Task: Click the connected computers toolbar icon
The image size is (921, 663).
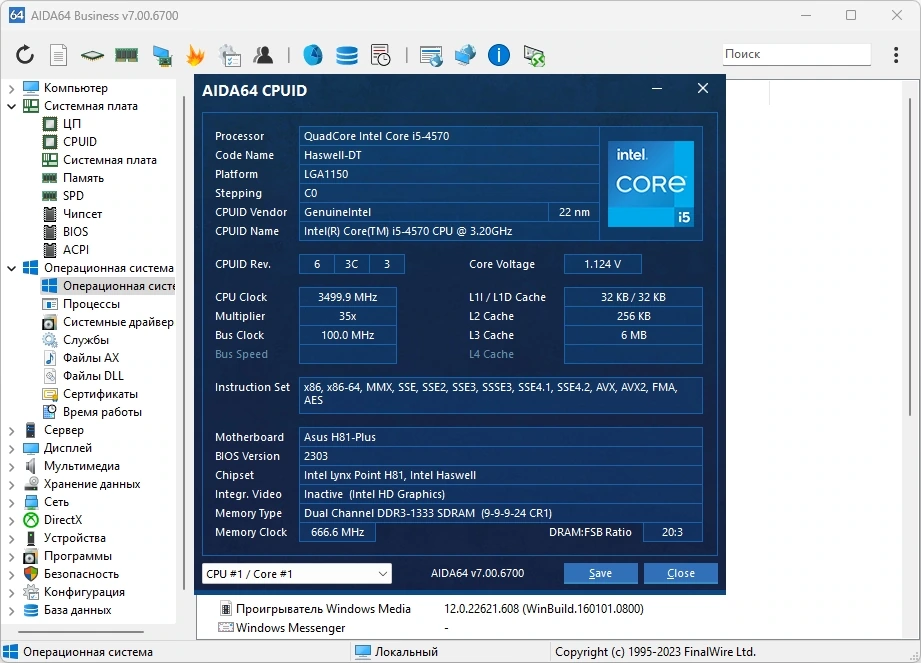Action: 465,55
